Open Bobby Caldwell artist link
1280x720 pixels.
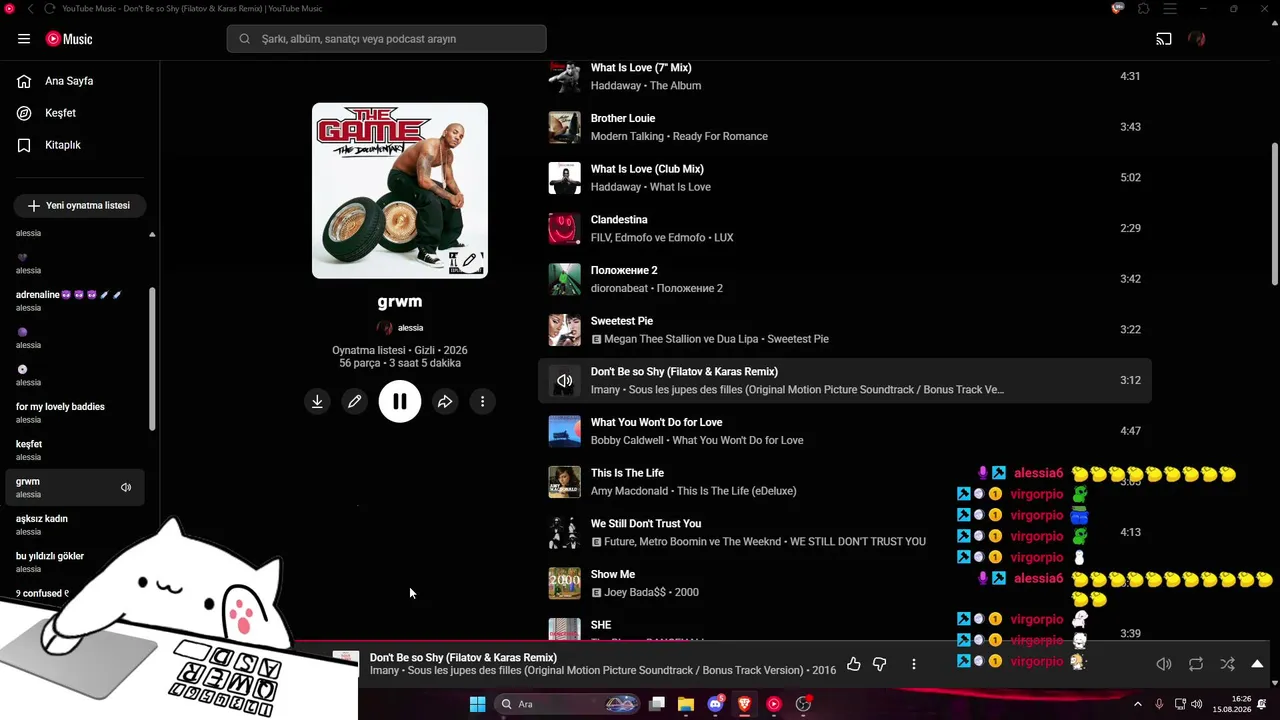(627, 440)
